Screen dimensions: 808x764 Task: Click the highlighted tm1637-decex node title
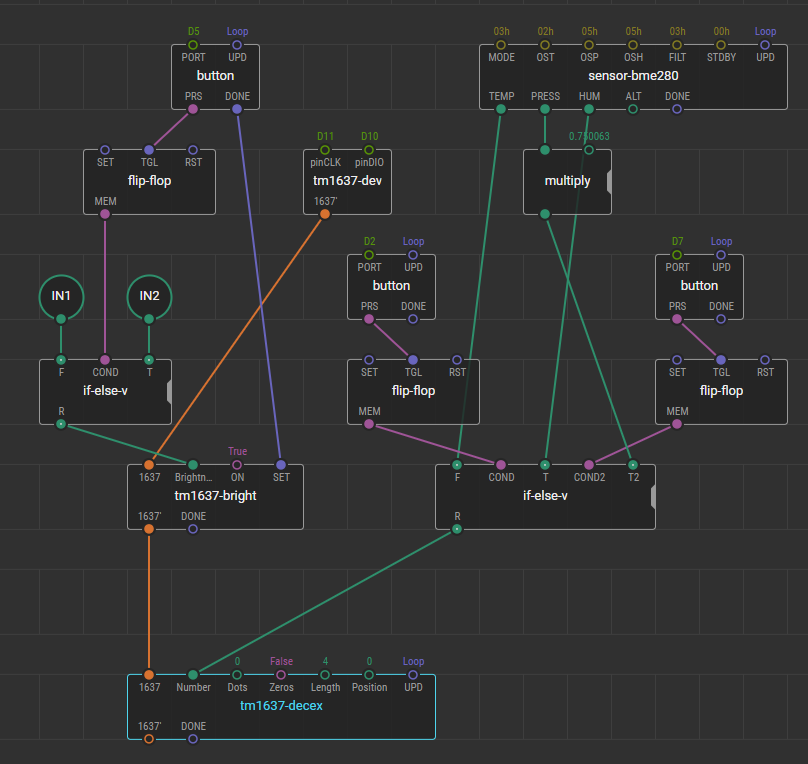point(281,706)
